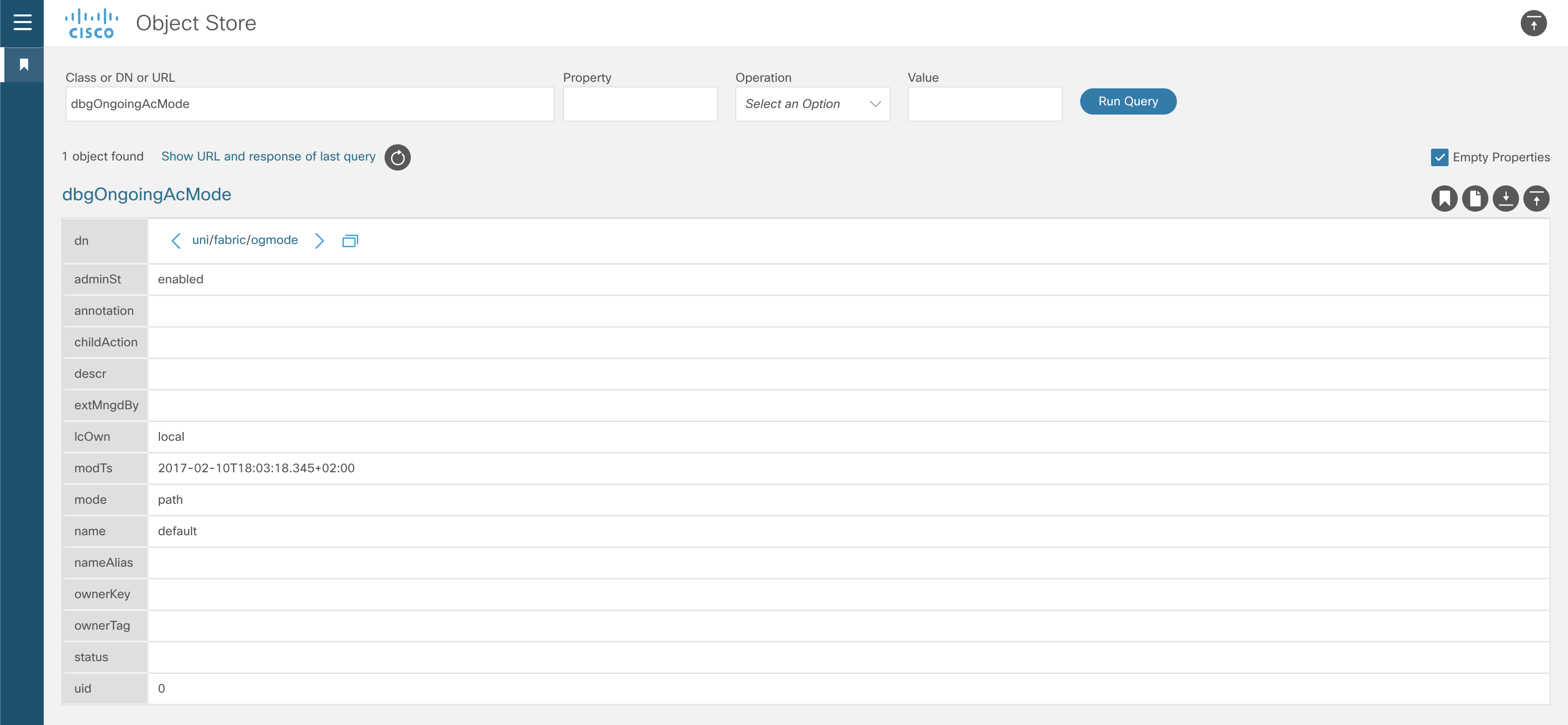Click the bookmarks sidebar icon
This screenshot has height=725, width=1568.
[24, 64]
